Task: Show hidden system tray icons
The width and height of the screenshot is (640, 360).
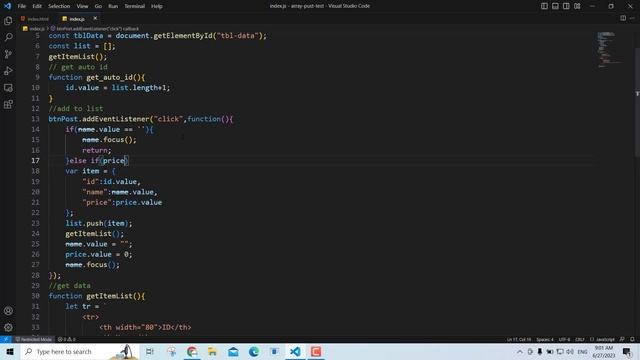Action: click(520, 351)
